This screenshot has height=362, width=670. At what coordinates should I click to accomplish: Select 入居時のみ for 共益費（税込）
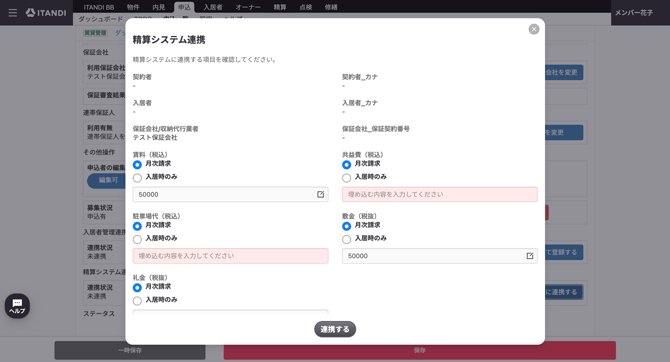click(x=347, y=178)
